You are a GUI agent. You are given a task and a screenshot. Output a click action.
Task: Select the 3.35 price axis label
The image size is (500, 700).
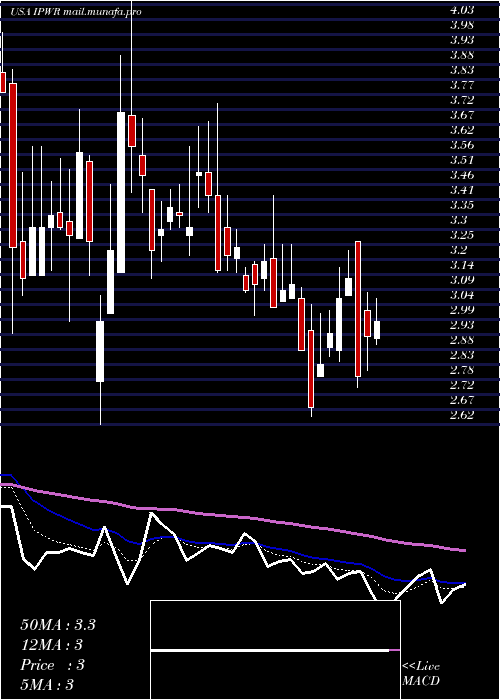(x=462, y=204)
